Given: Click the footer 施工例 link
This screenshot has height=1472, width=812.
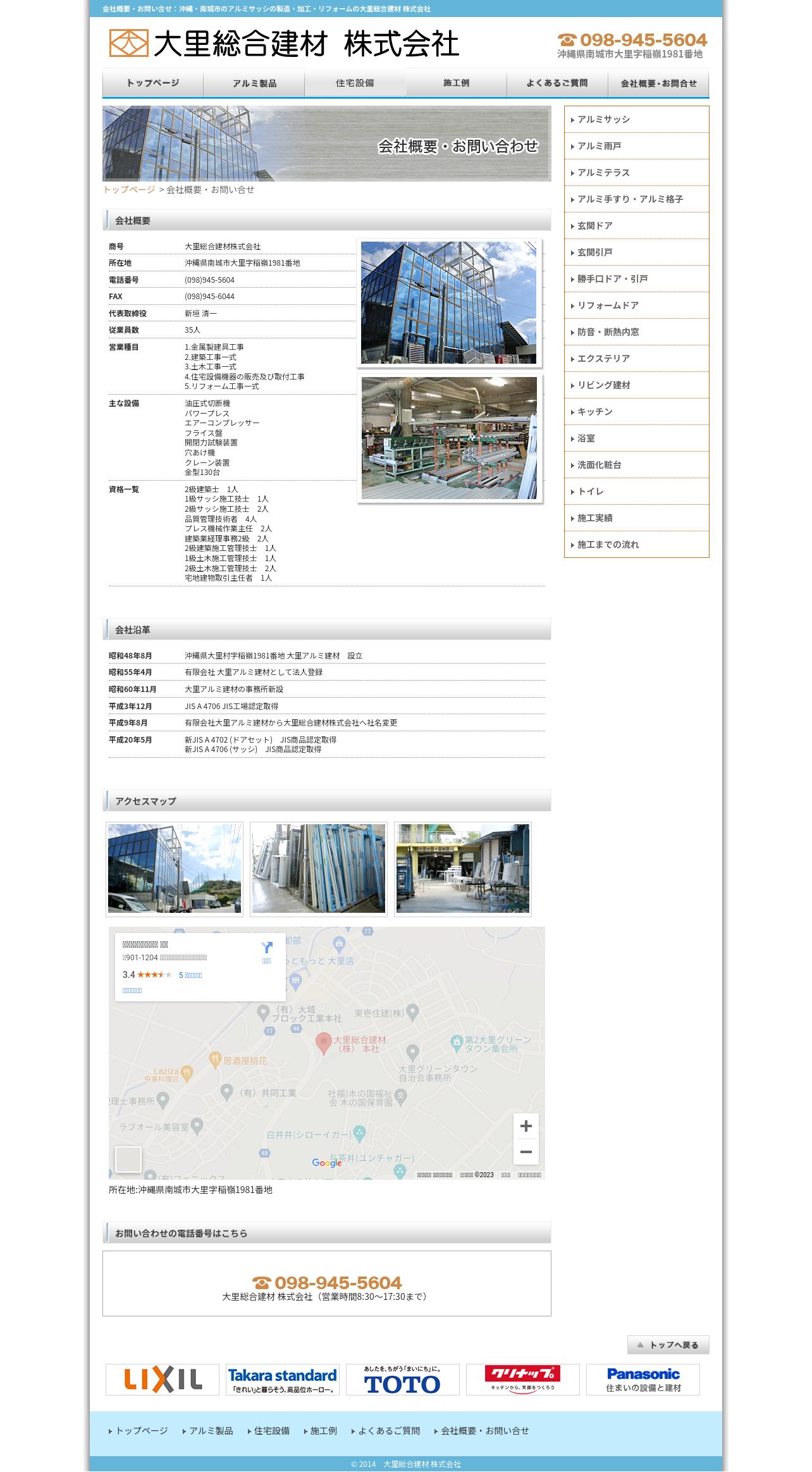Looking at the screenshot, I should pyautogui.click(x=321, y=1431).
